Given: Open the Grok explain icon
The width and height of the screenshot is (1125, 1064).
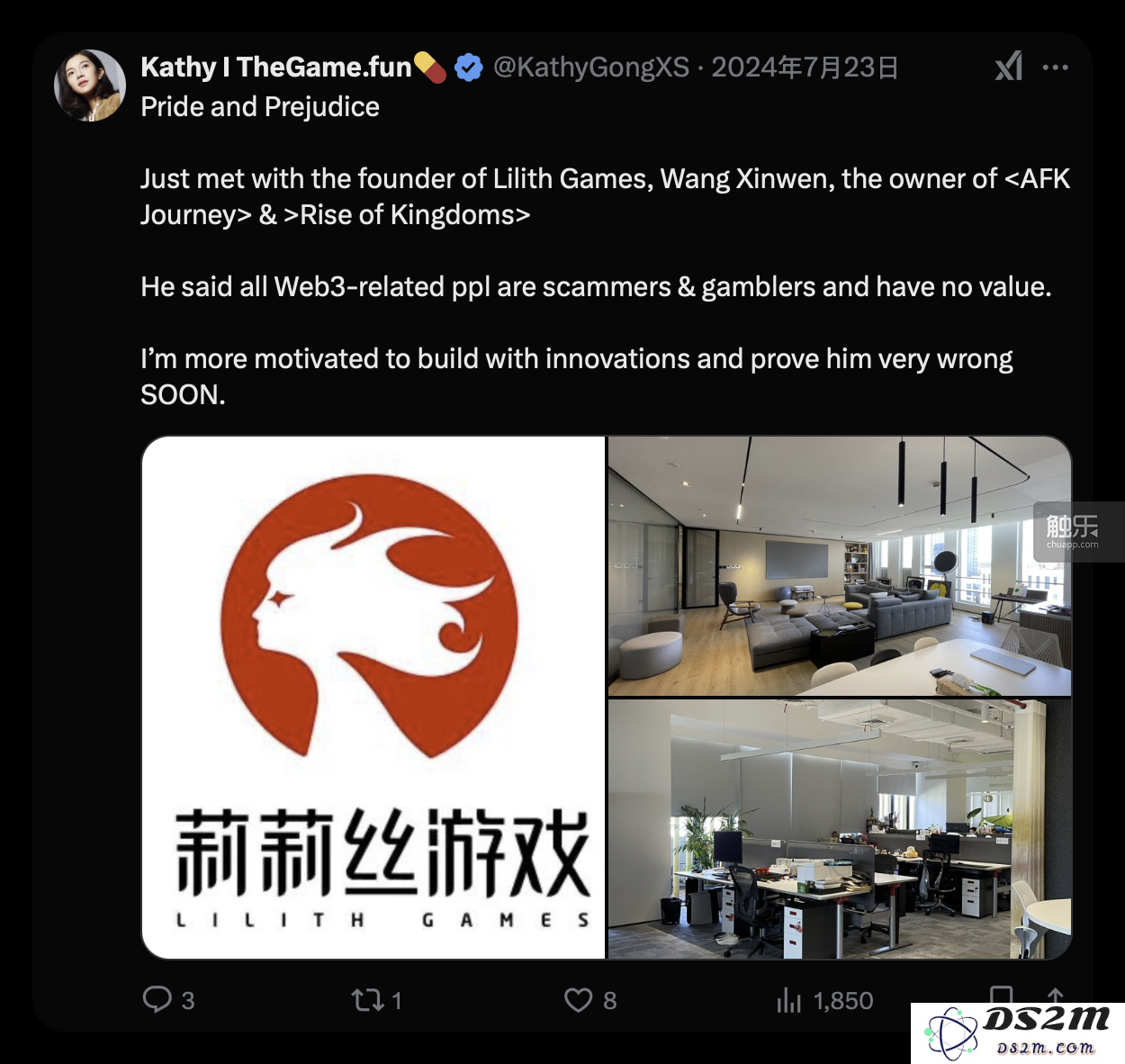Looking at the screenshot, I should tap(1009, 67).
